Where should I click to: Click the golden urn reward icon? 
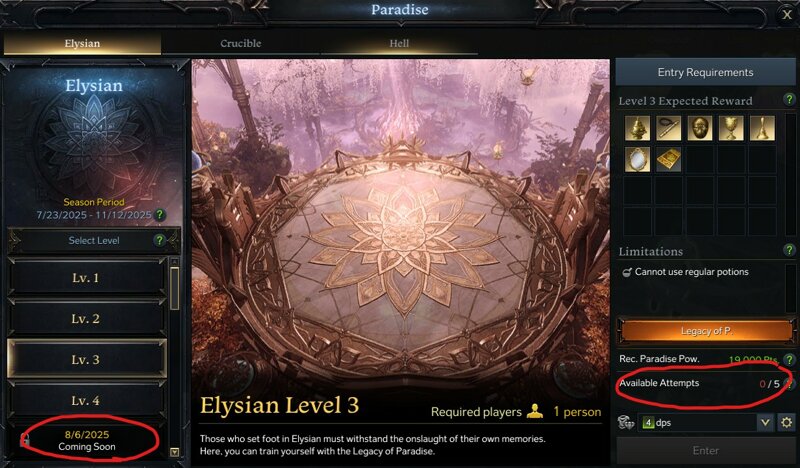pos(637,128)
